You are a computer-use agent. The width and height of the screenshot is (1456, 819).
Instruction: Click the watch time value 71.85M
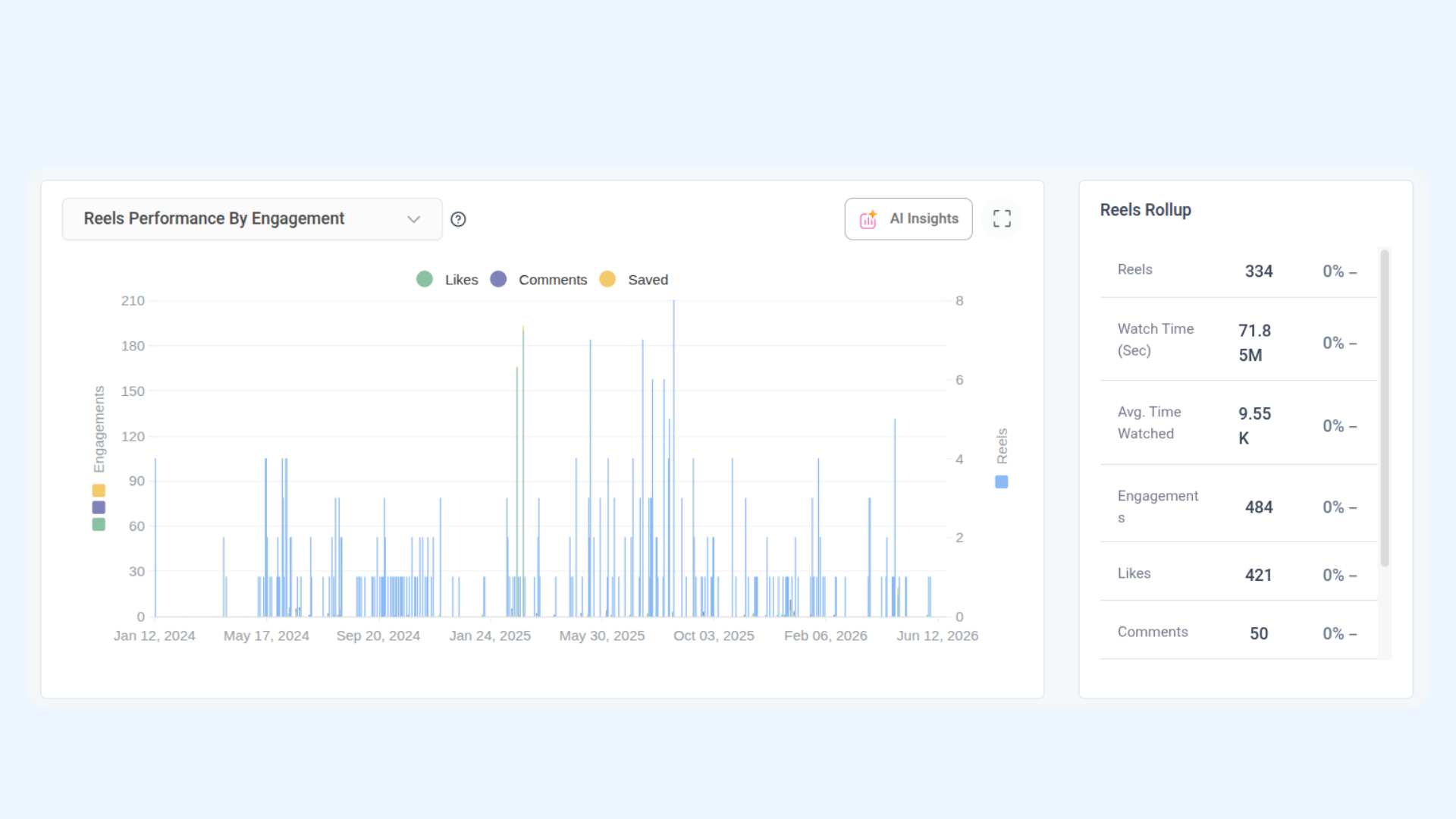(1254, 343)
